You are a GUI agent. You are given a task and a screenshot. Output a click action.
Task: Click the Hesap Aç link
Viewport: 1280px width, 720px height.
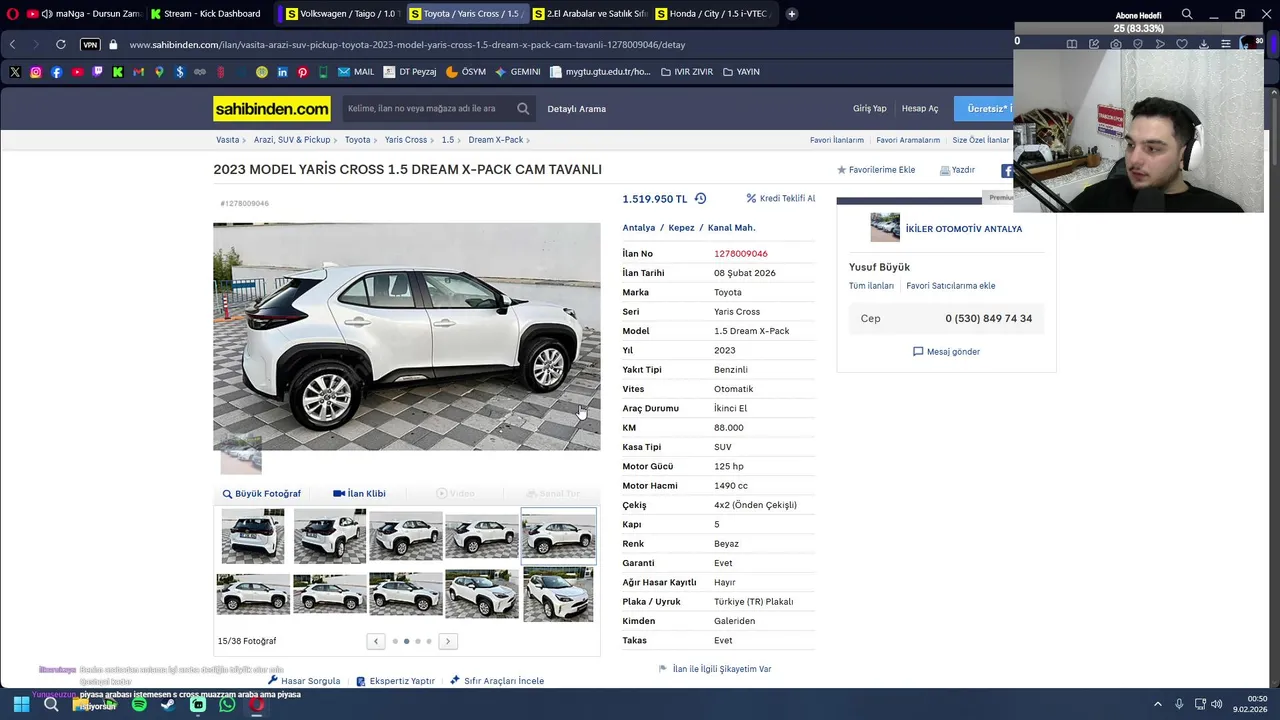(x=920, y=108)
